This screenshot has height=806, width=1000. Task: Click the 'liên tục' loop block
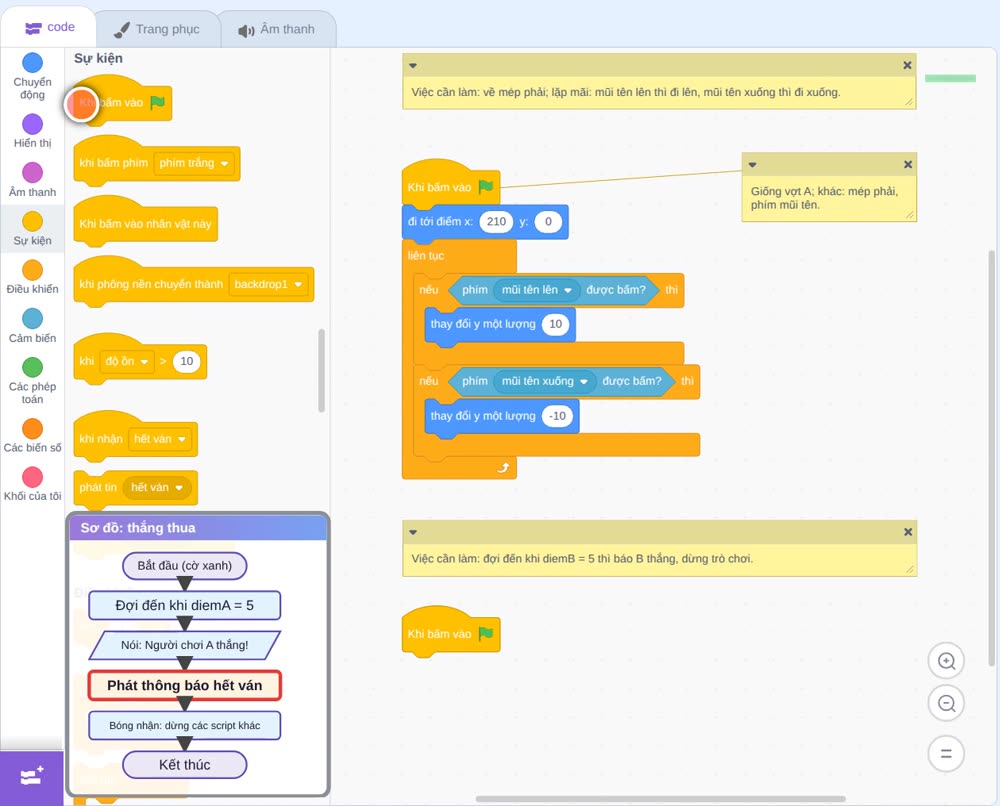pyautogui.click(x=425, y=256)
